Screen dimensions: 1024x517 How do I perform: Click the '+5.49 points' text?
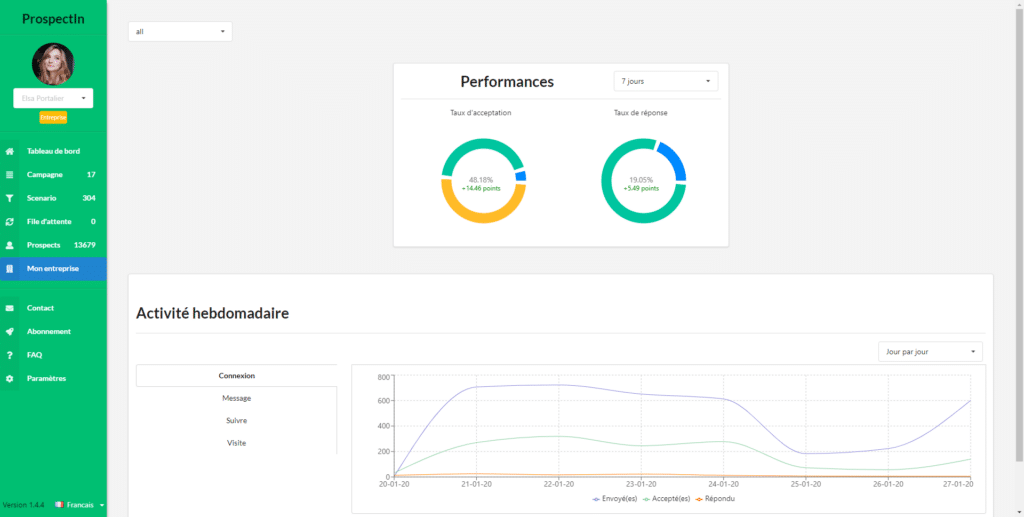[641, 188]
